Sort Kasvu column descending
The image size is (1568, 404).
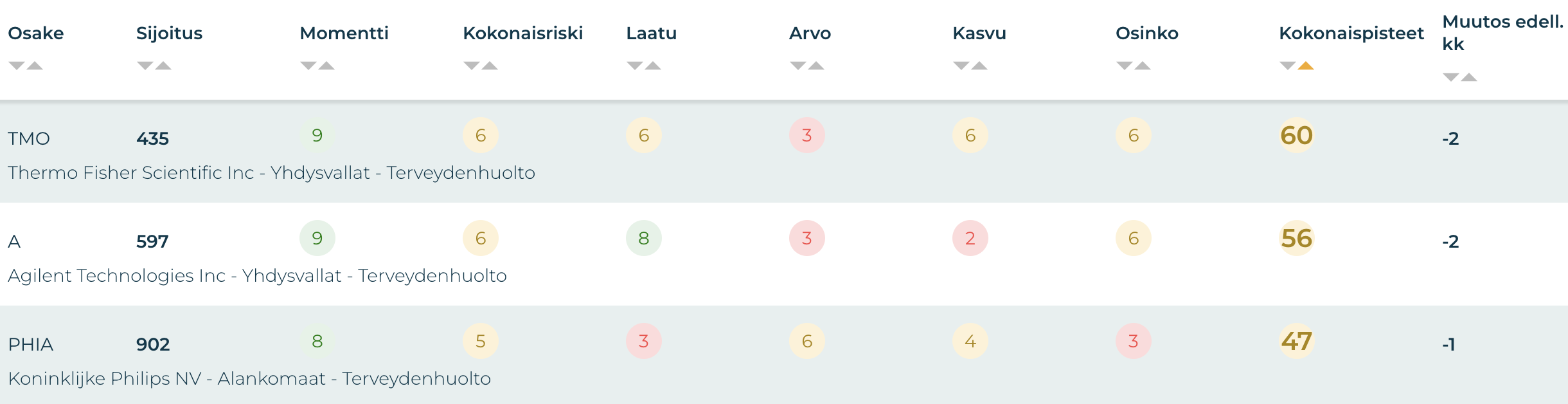point(961,66)
